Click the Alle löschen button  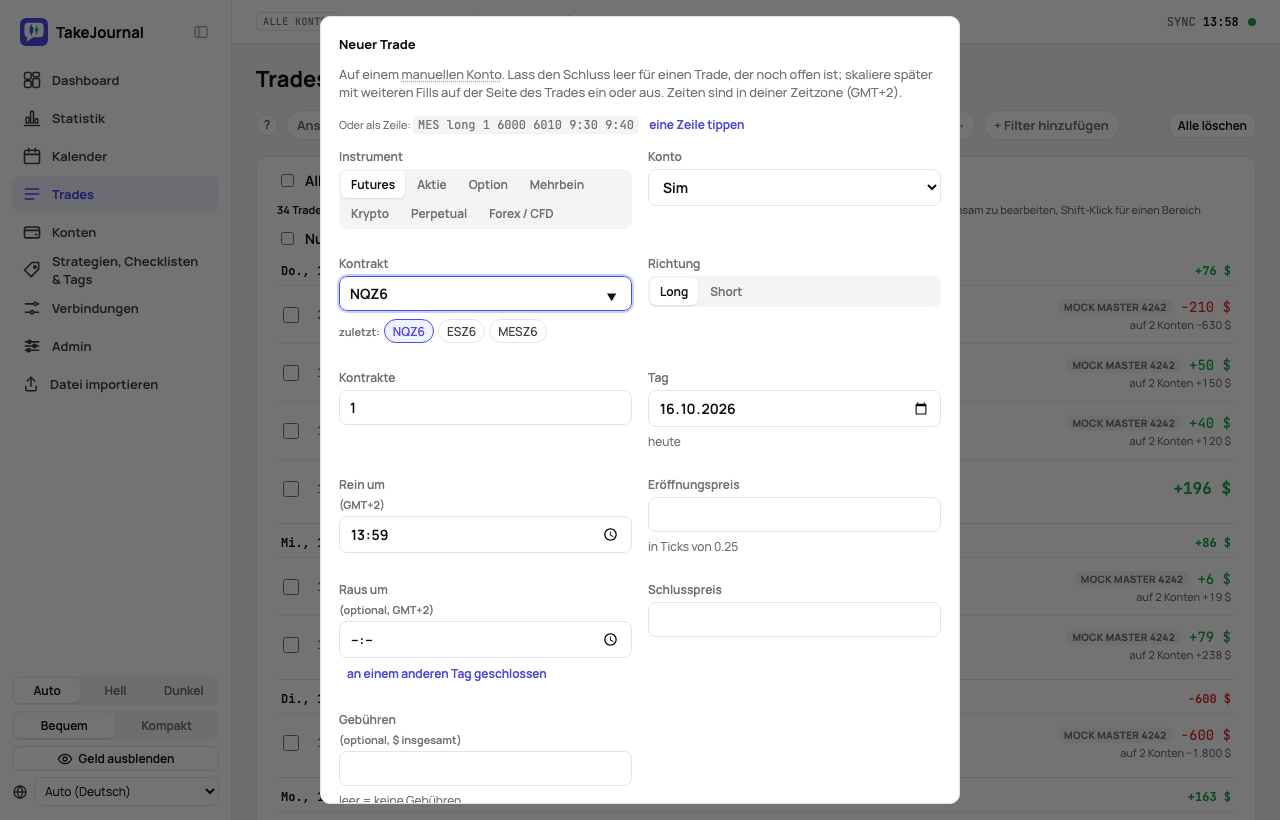1212,126
